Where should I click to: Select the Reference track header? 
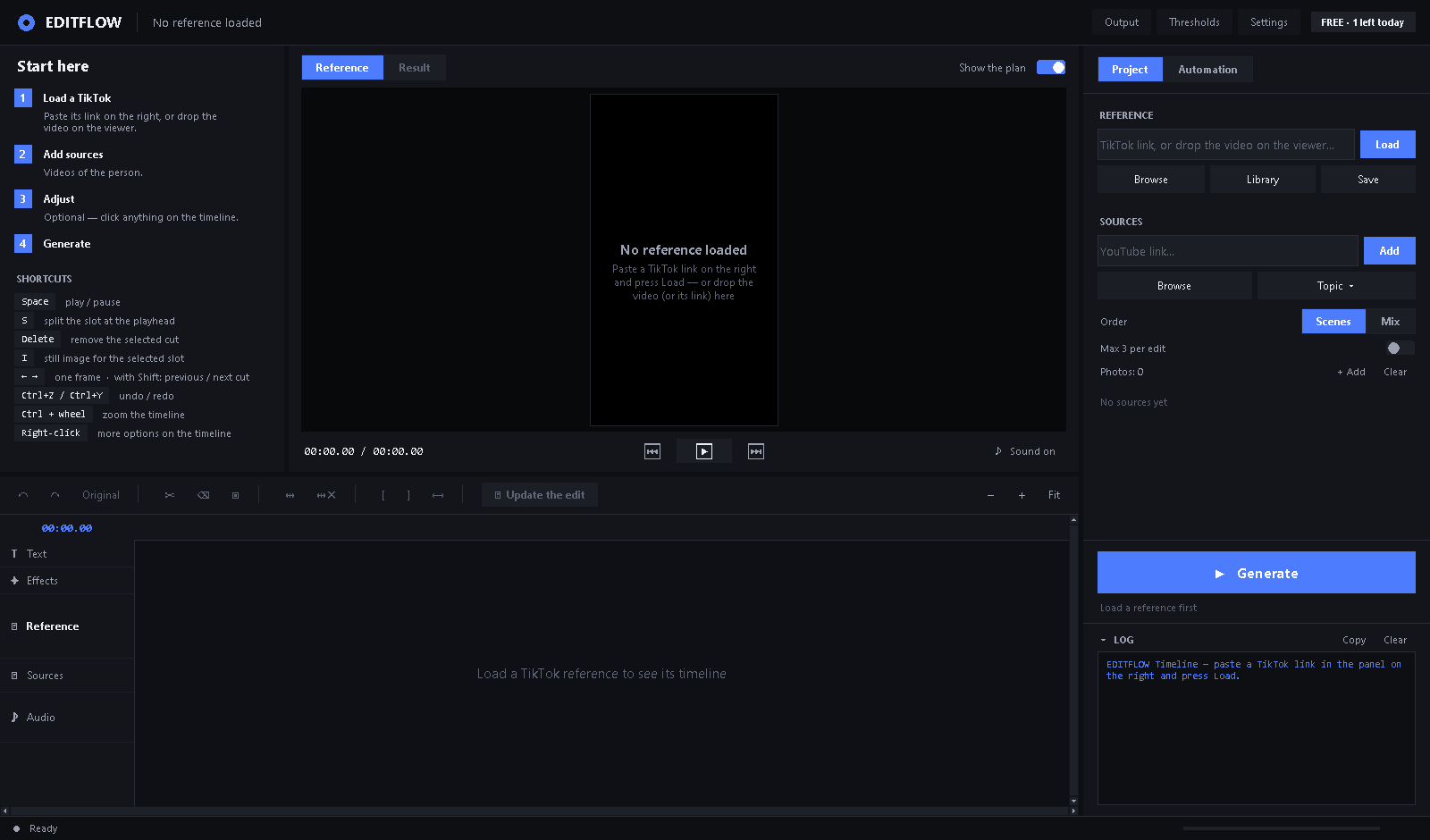[x=67, y=626]
